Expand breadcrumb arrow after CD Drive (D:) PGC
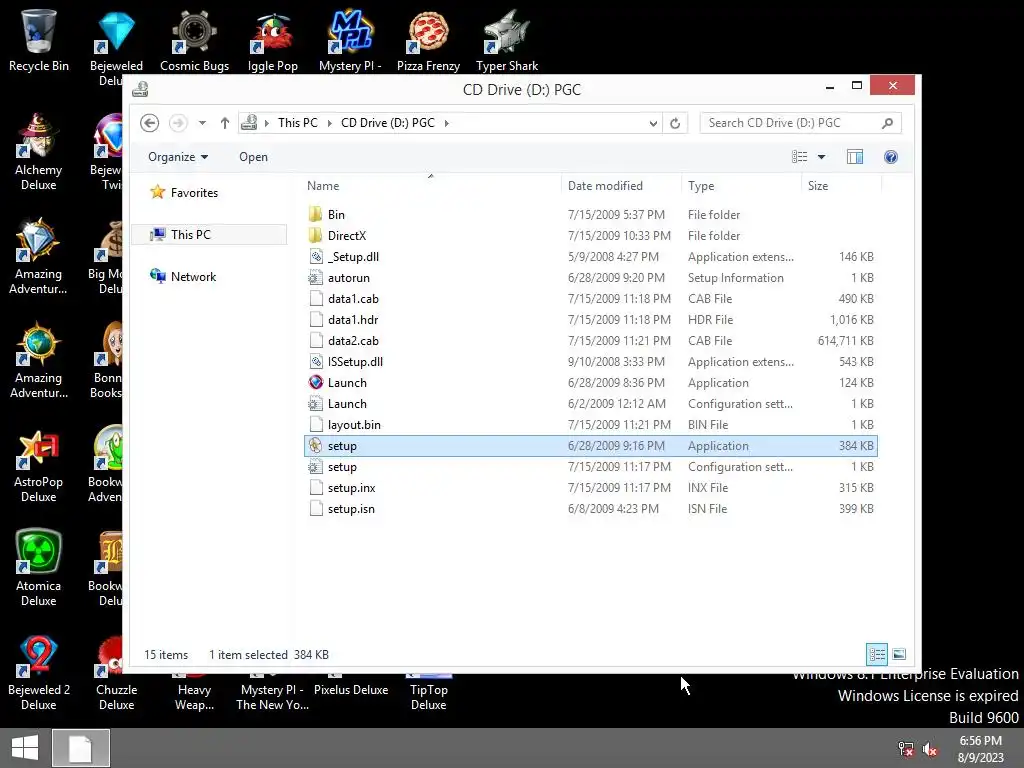 coord(447,123)
